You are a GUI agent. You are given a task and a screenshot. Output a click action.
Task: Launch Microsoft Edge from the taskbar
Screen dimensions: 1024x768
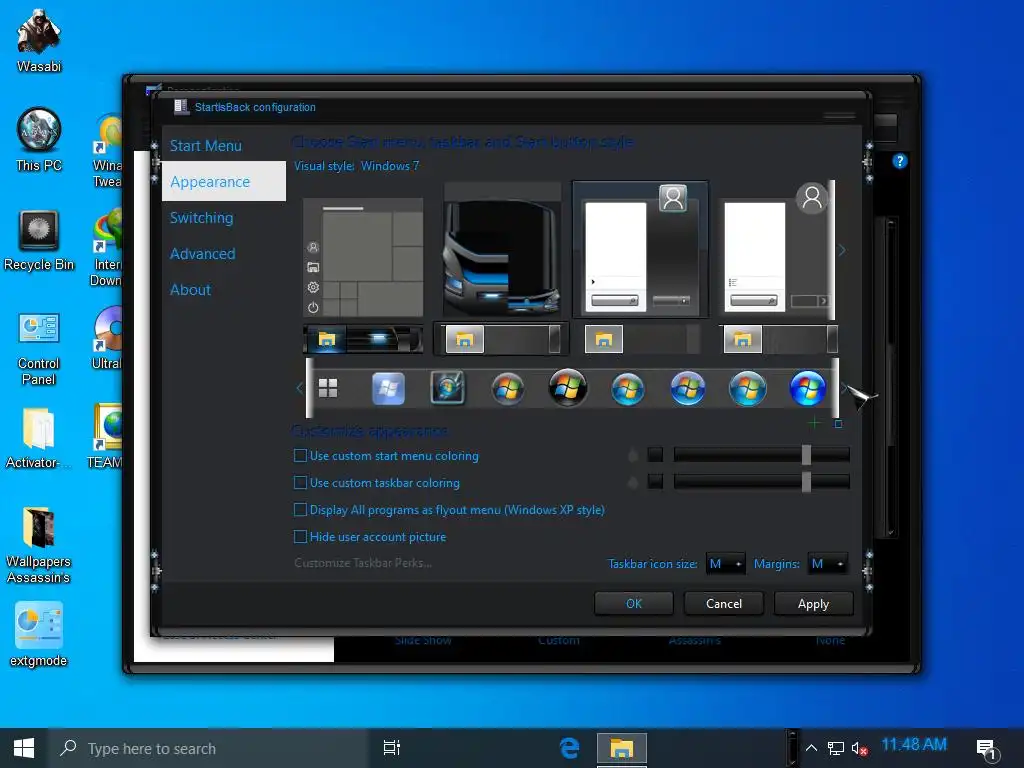click(569, 748)
